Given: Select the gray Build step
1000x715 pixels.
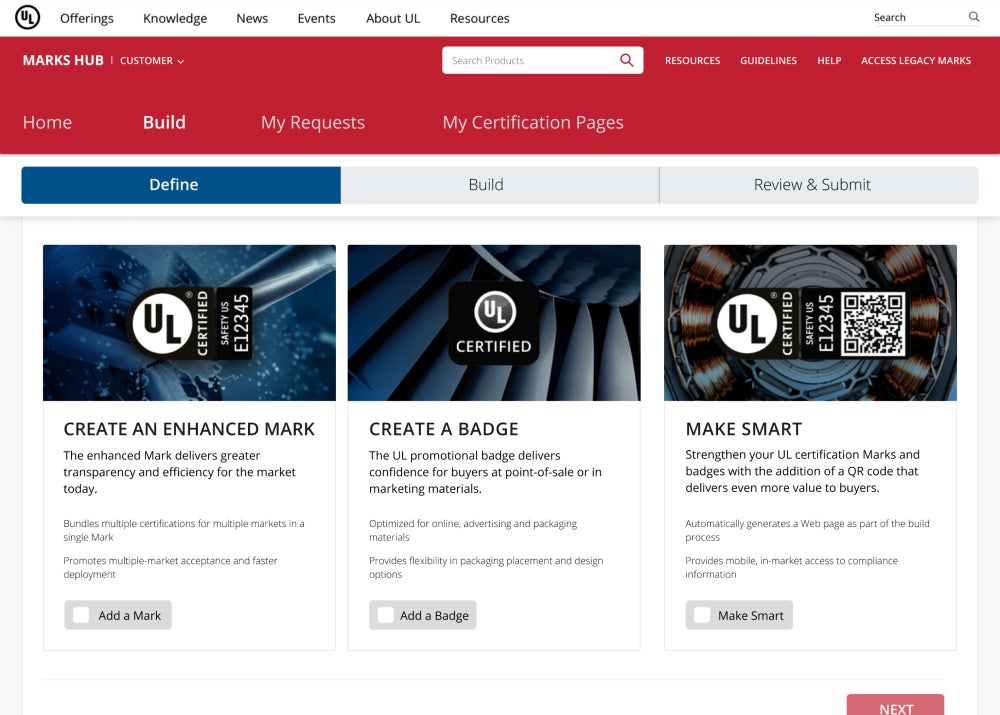Looking at the screenshot, I should tap(500, 185).
